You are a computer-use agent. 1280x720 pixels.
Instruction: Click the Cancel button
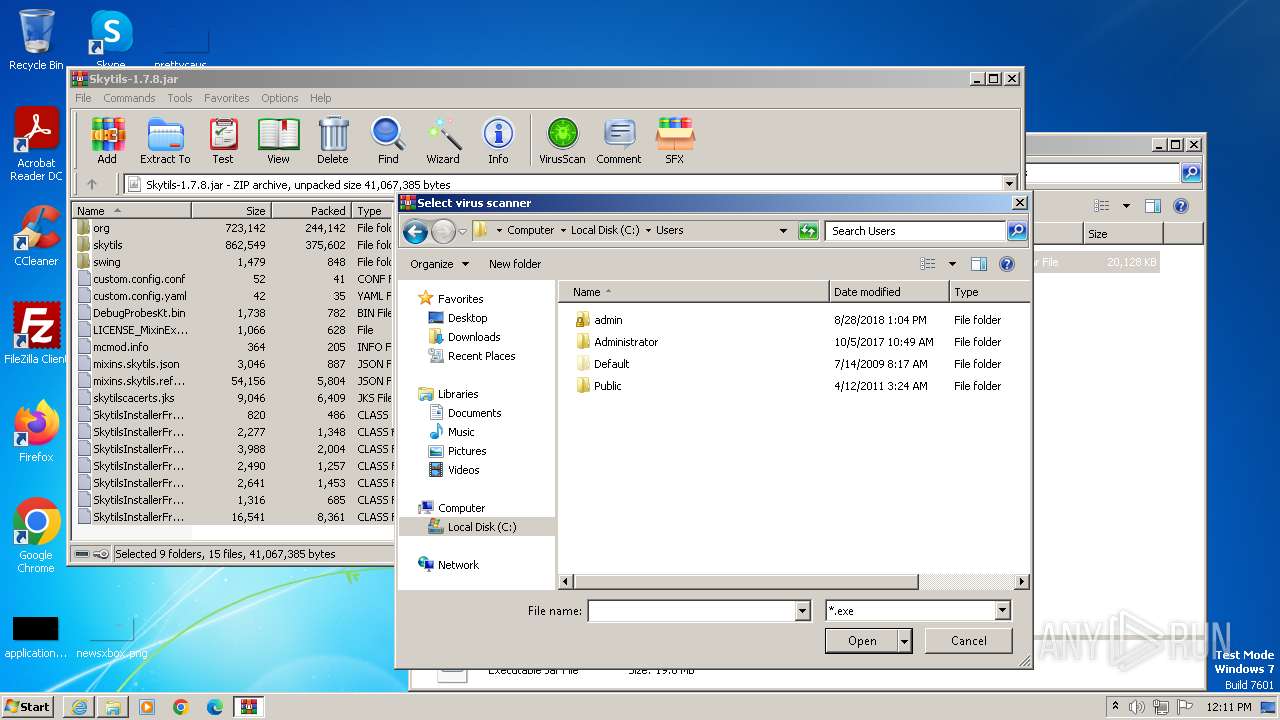click(968, 641)
